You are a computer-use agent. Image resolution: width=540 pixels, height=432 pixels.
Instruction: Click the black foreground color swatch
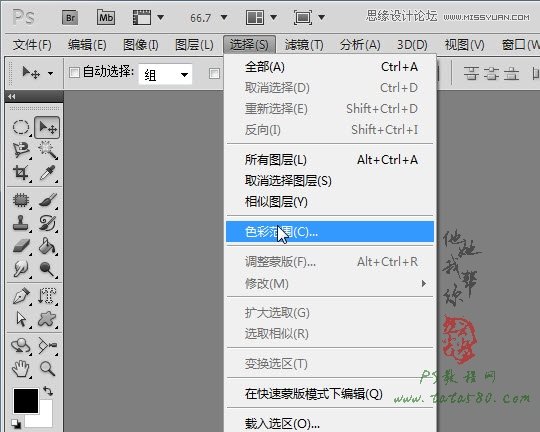coord(25,401)
